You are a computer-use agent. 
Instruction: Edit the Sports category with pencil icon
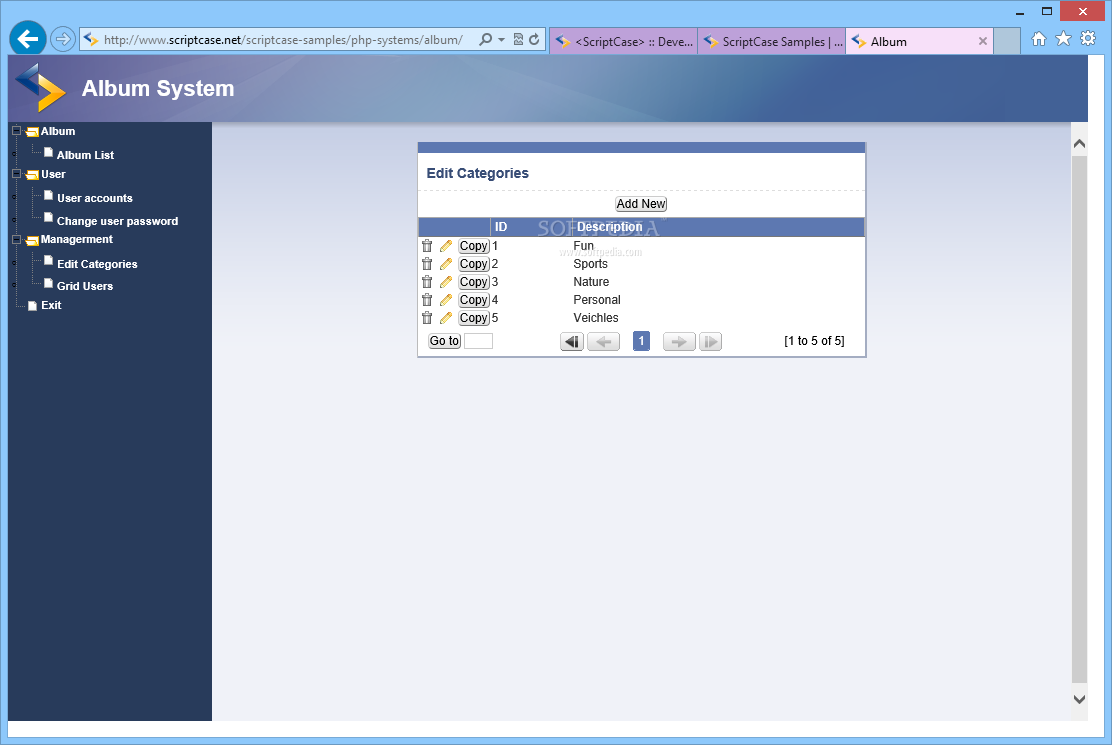click(445, 264)
